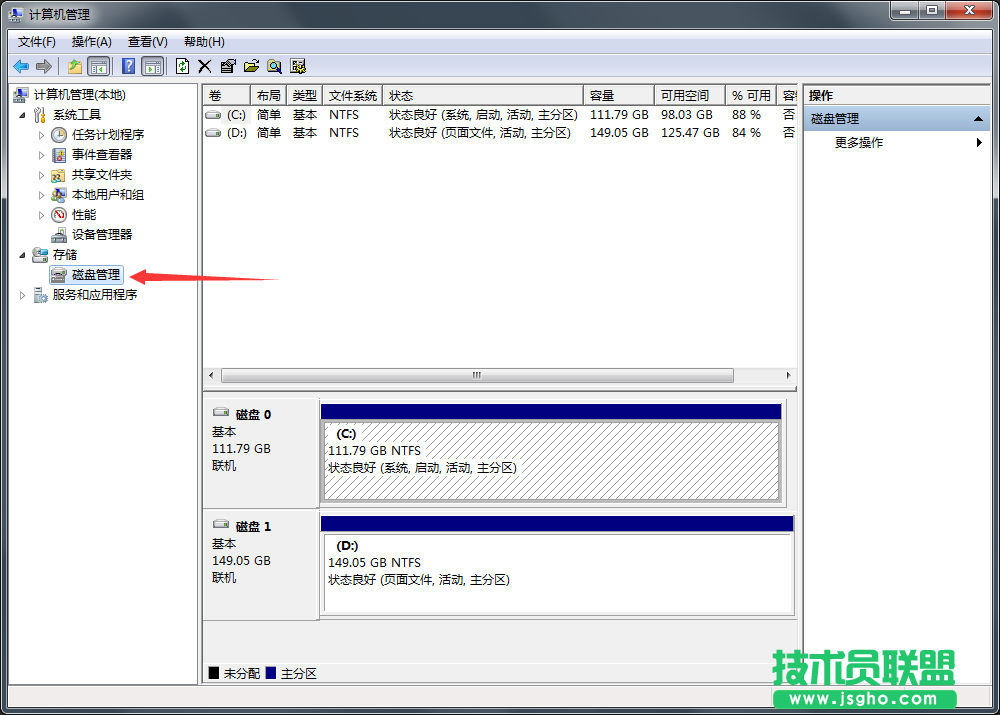
Task: Open help using the question-mark toolbar icon
Action: point(128,66)
